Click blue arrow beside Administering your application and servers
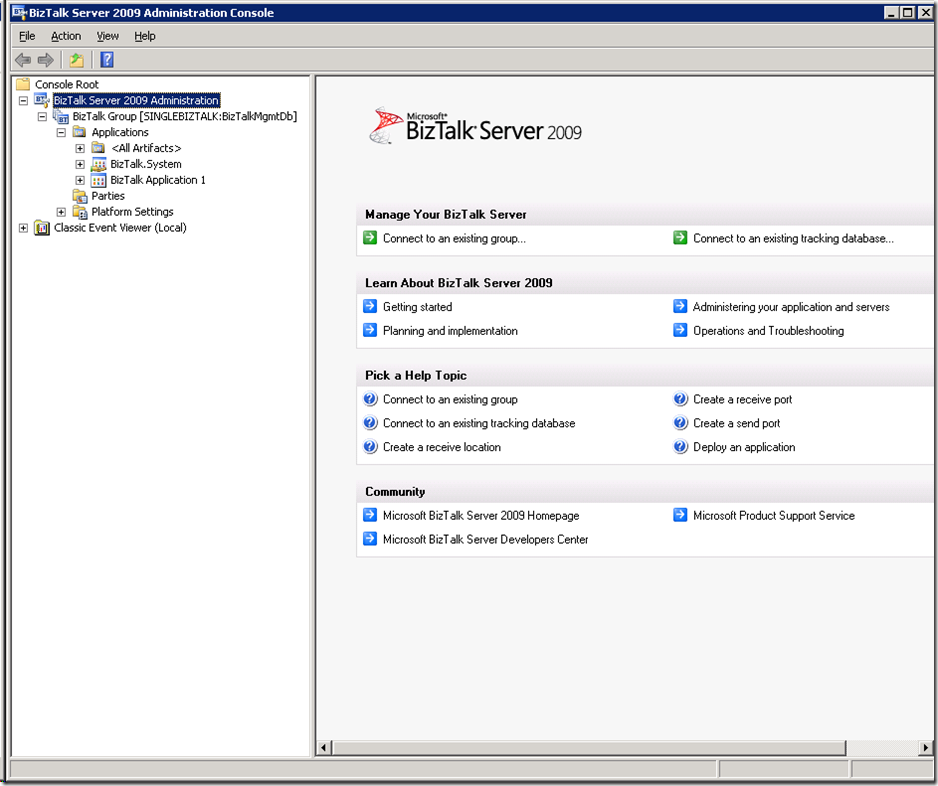938x786 pixels. pos(680,306)
